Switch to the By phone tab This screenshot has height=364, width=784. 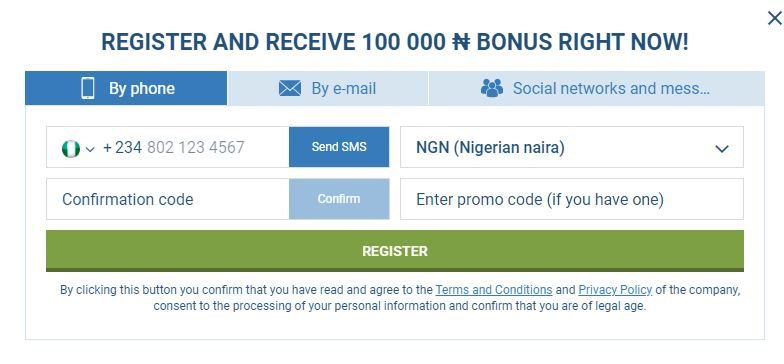pos(126,88)
